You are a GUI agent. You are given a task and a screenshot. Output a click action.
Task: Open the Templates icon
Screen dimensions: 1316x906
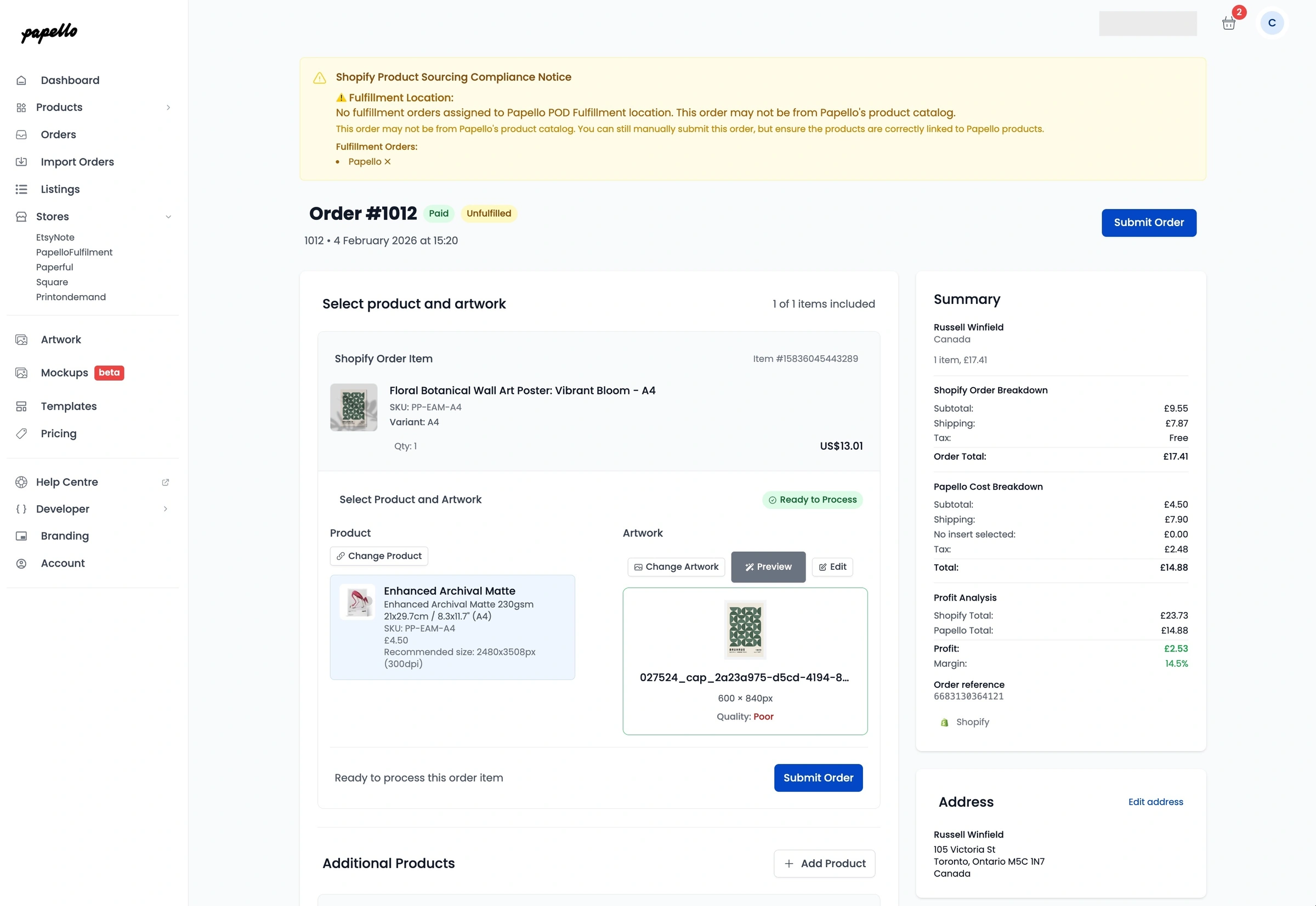(21, 406)
